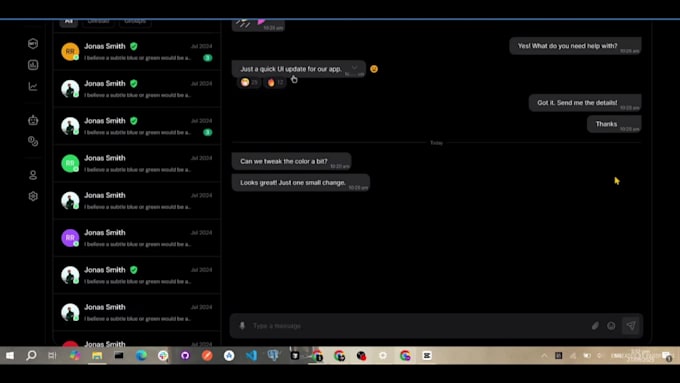680x383 pixels.
Task: Click the fire emoji reaction chip
Action: [275, 82]
